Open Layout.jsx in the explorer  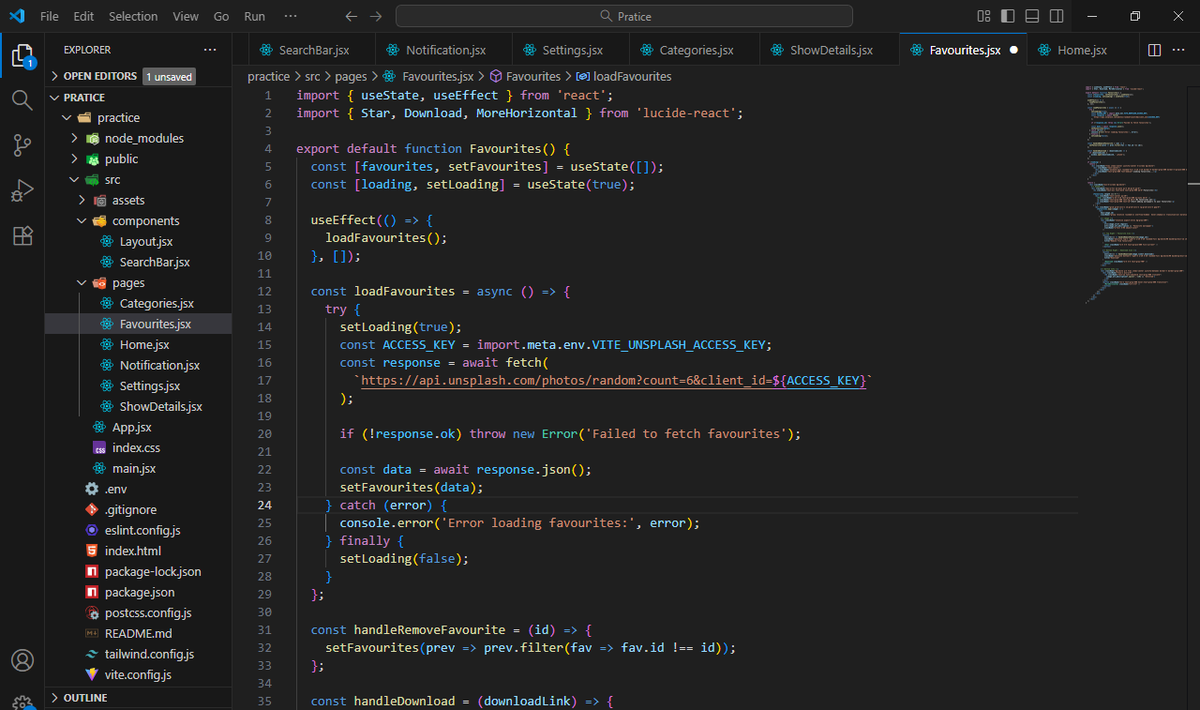(146, 242)
